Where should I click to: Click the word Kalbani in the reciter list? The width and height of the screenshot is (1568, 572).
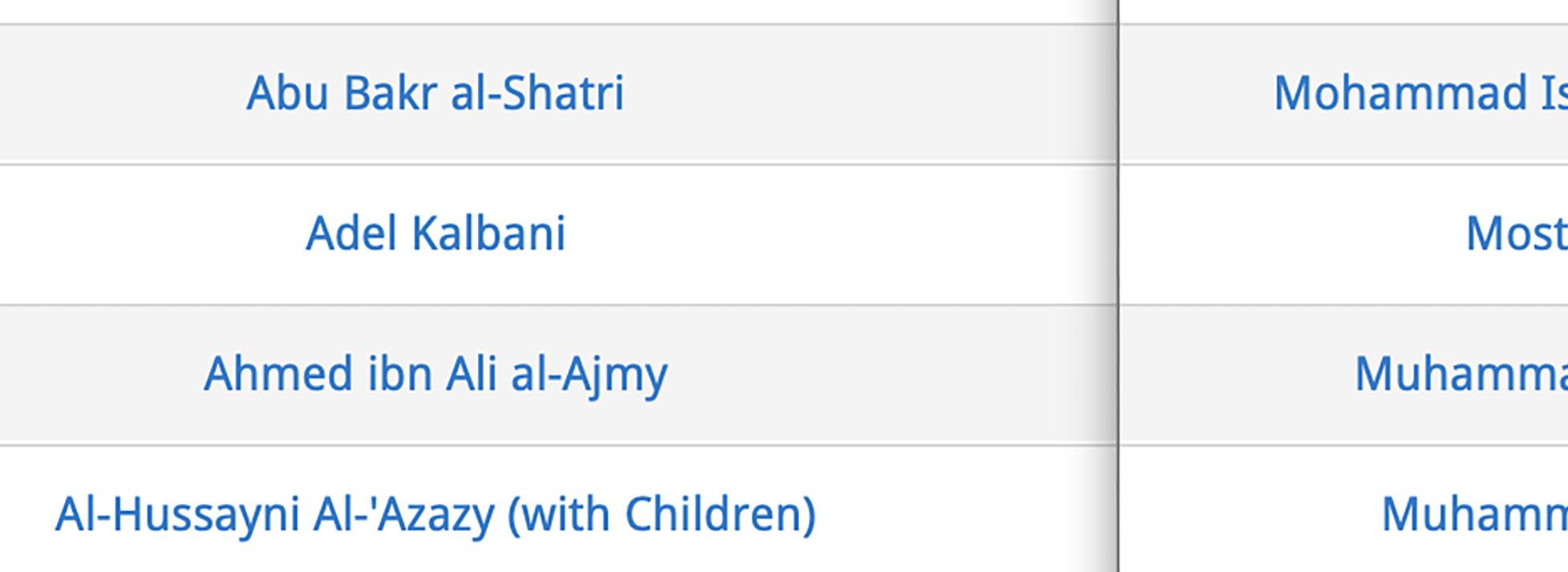[488, 233]
